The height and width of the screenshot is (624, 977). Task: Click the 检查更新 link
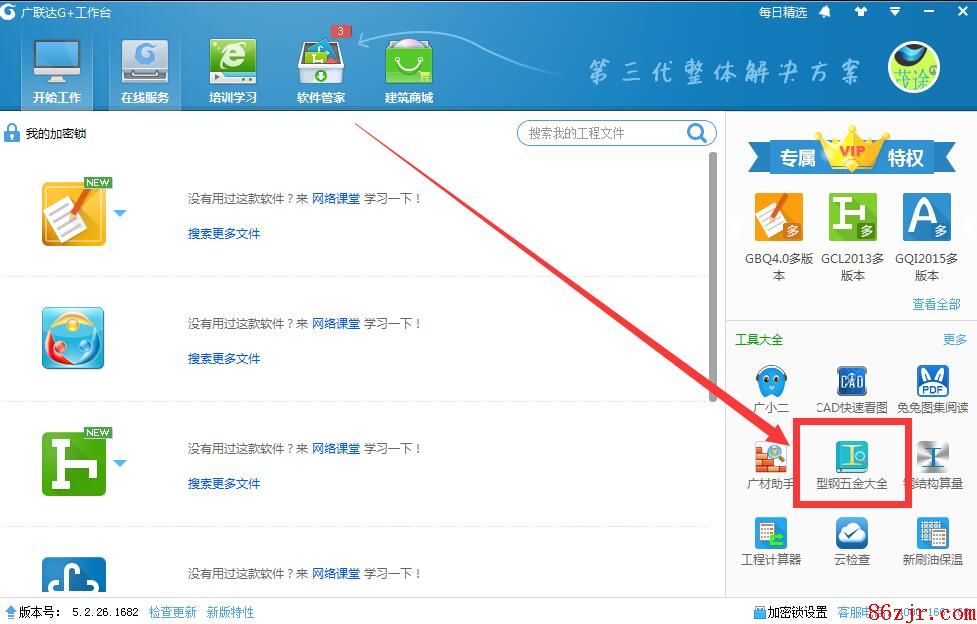[173, 612]
